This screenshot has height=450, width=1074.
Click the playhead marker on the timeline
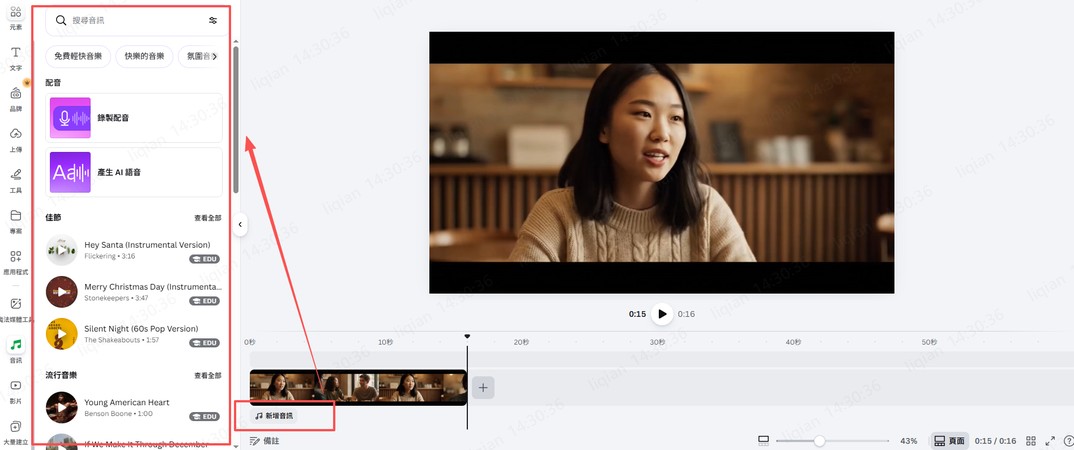pos(467,336)
